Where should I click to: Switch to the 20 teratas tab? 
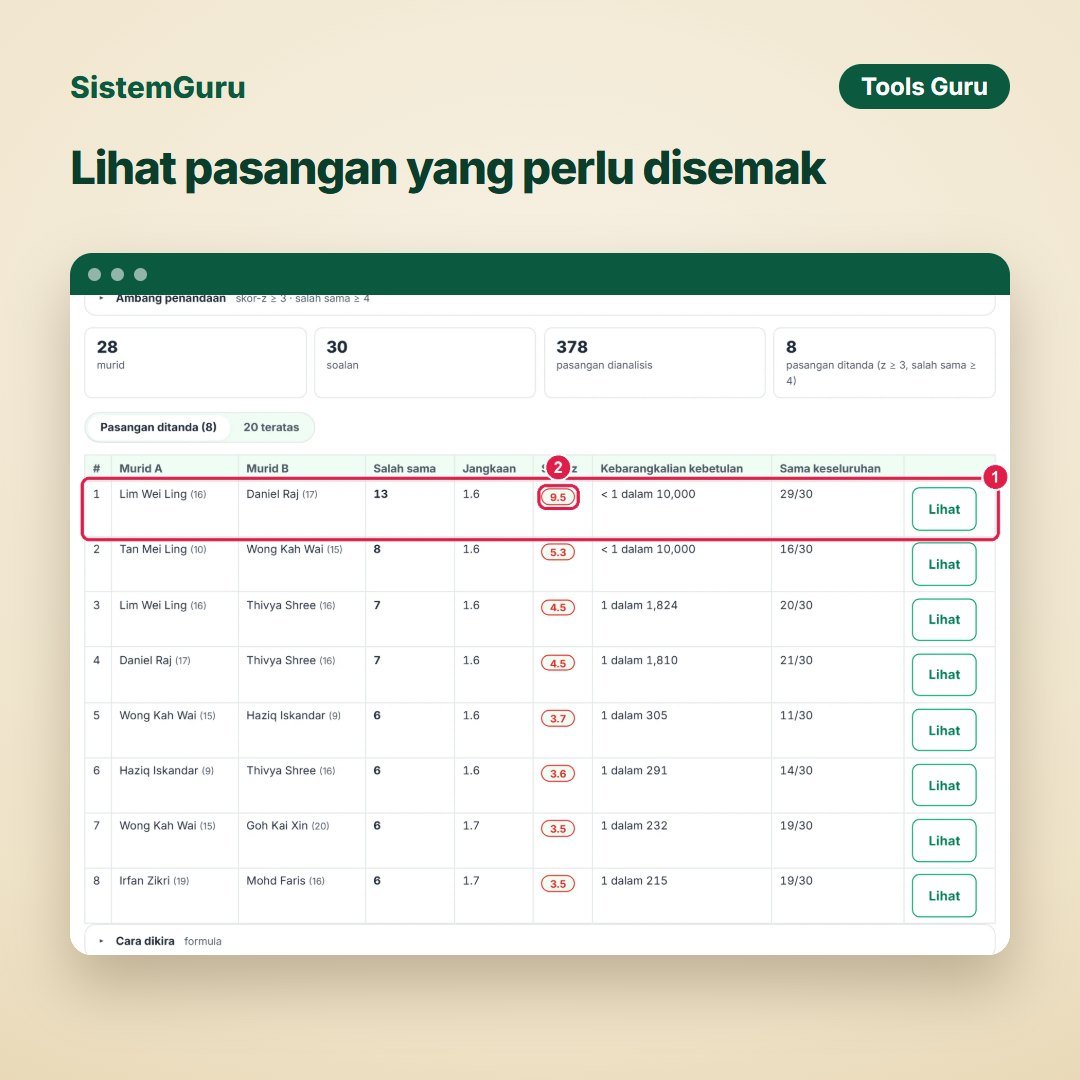tap(271, 427)
